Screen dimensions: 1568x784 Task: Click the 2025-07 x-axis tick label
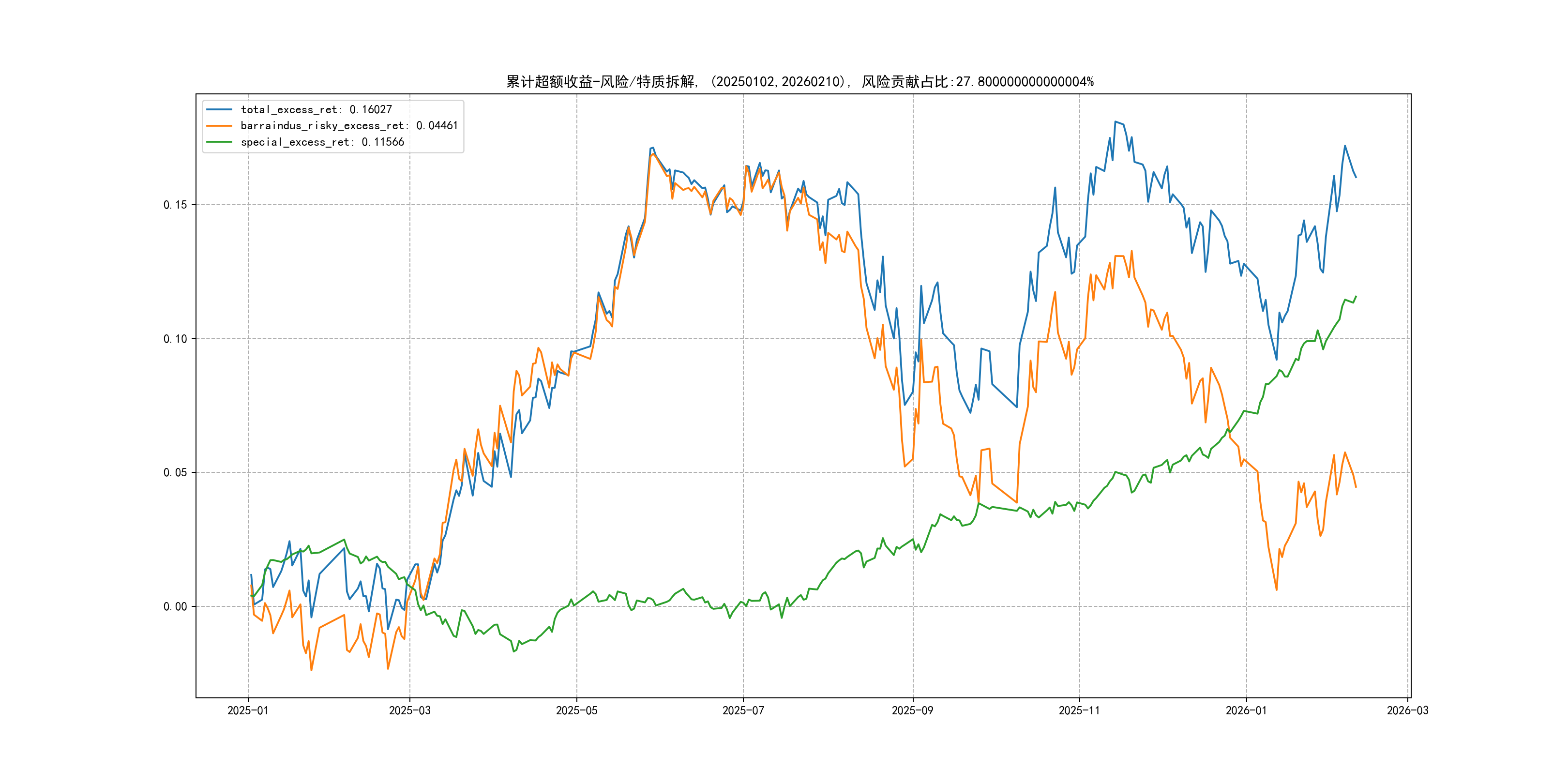click(742, 710)
